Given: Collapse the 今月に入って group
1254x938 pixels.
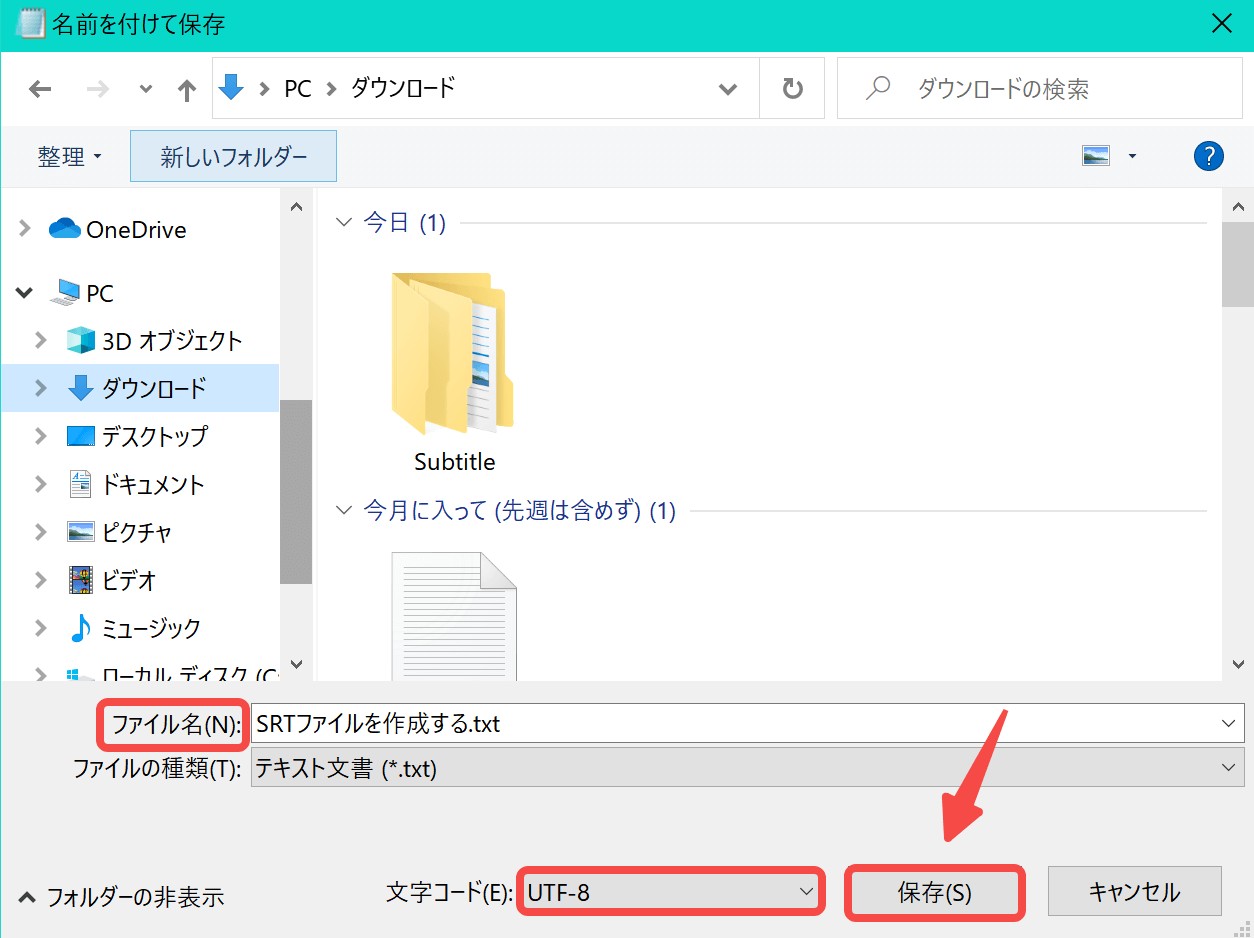Looking at the screenshot, I should (x=345, y=511).
